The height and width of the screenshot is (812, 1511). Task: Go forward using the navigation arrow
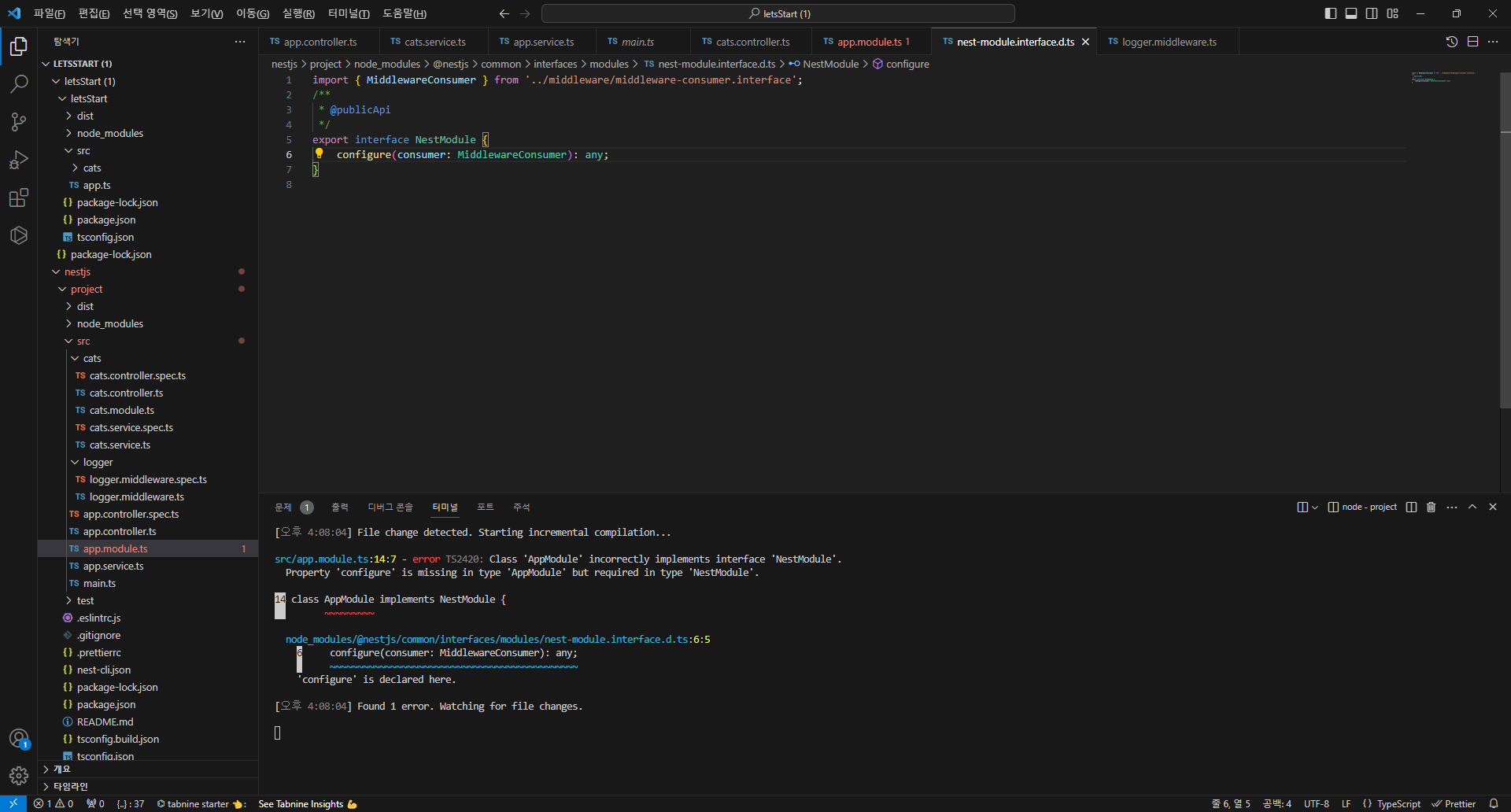[x=525, y=13]
